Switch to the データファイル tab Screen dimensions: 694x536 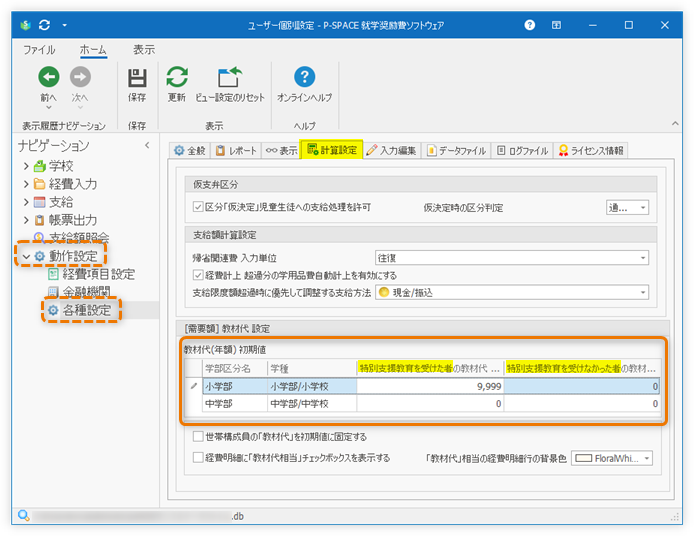pos(456,151)
